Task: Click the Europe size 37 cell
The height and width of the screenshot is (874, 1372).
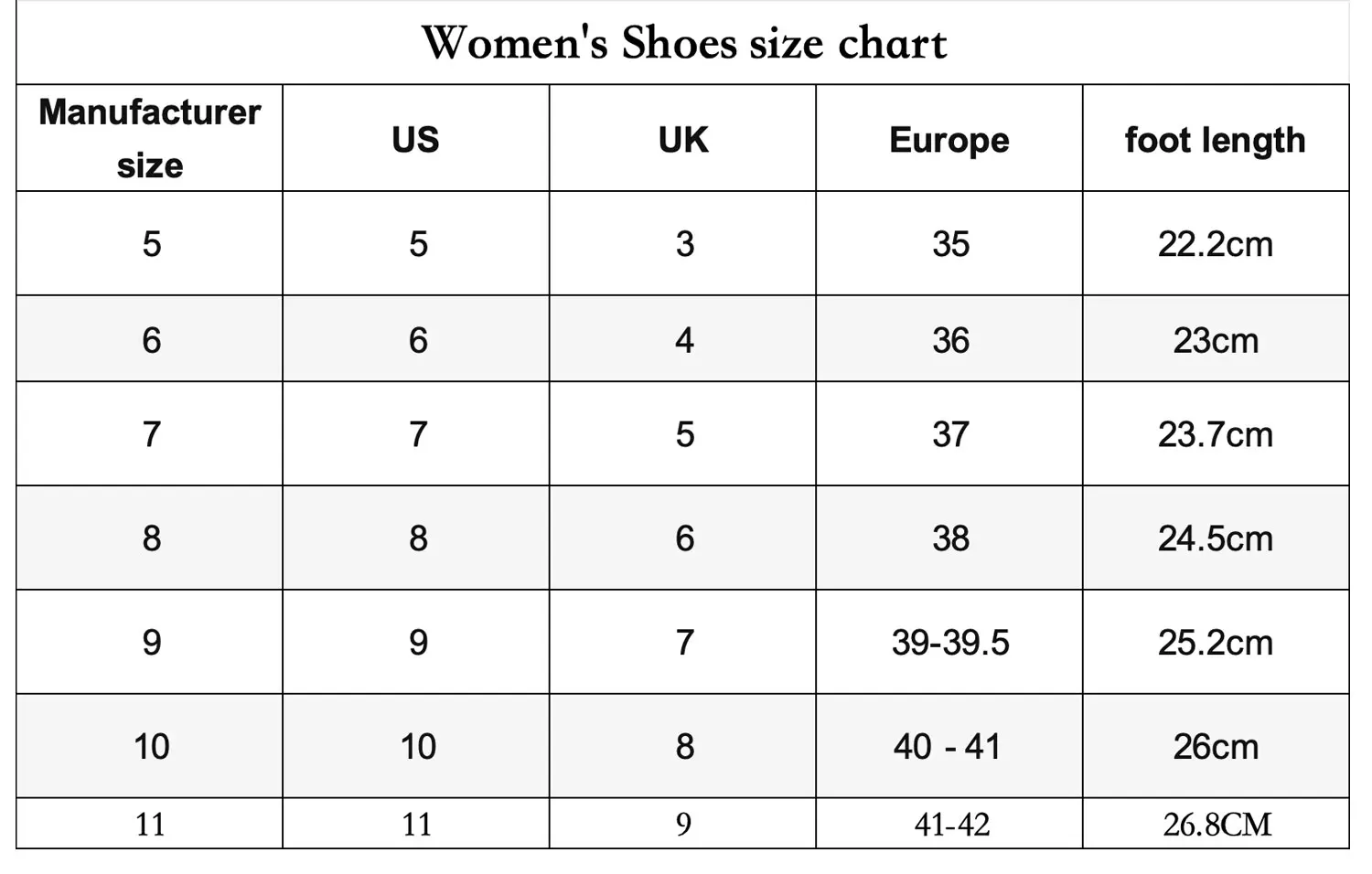Action: pos(950,434)
